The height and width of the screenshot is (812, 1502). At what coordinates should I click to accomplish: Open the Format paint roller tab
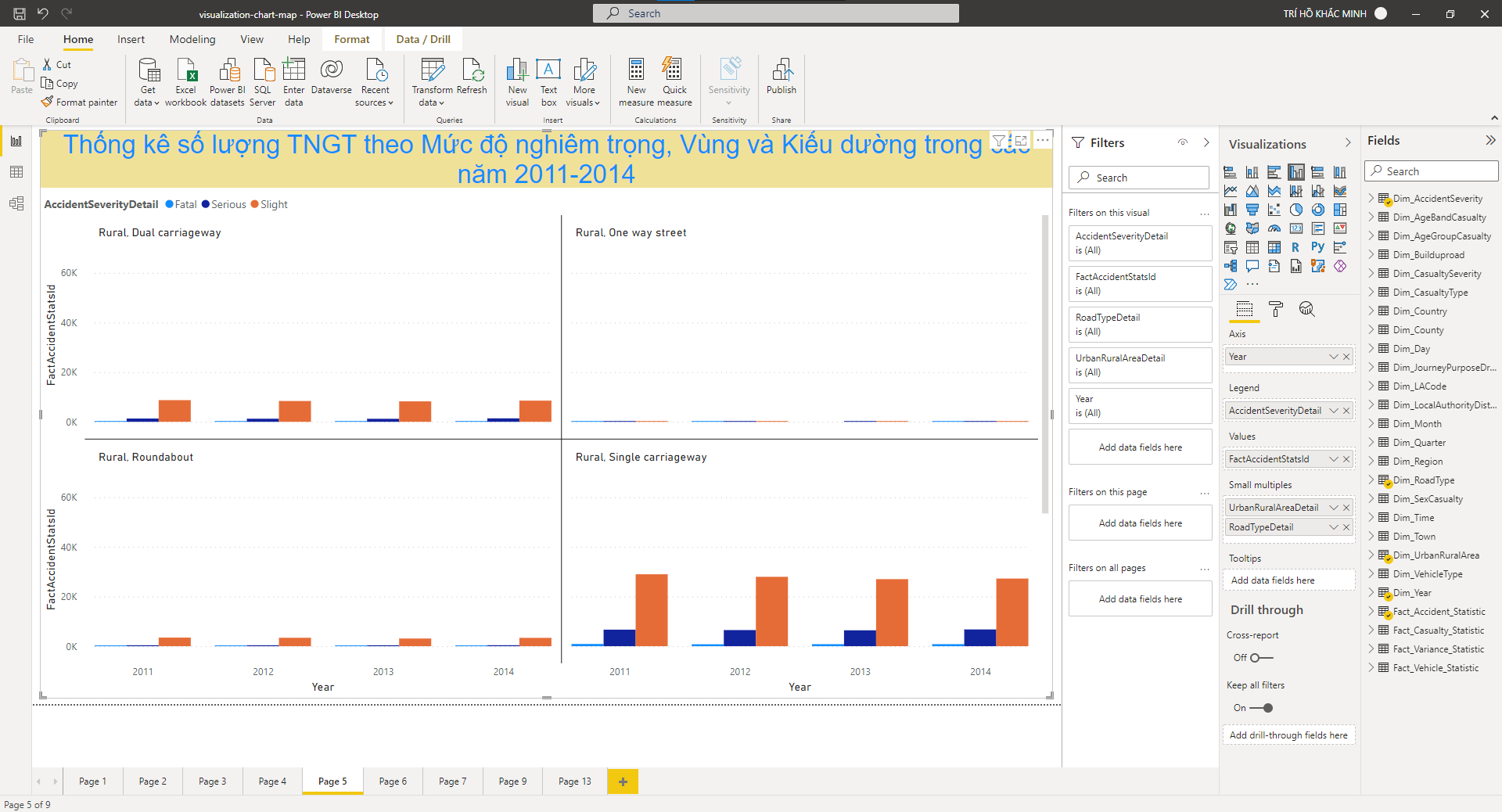1276,309
